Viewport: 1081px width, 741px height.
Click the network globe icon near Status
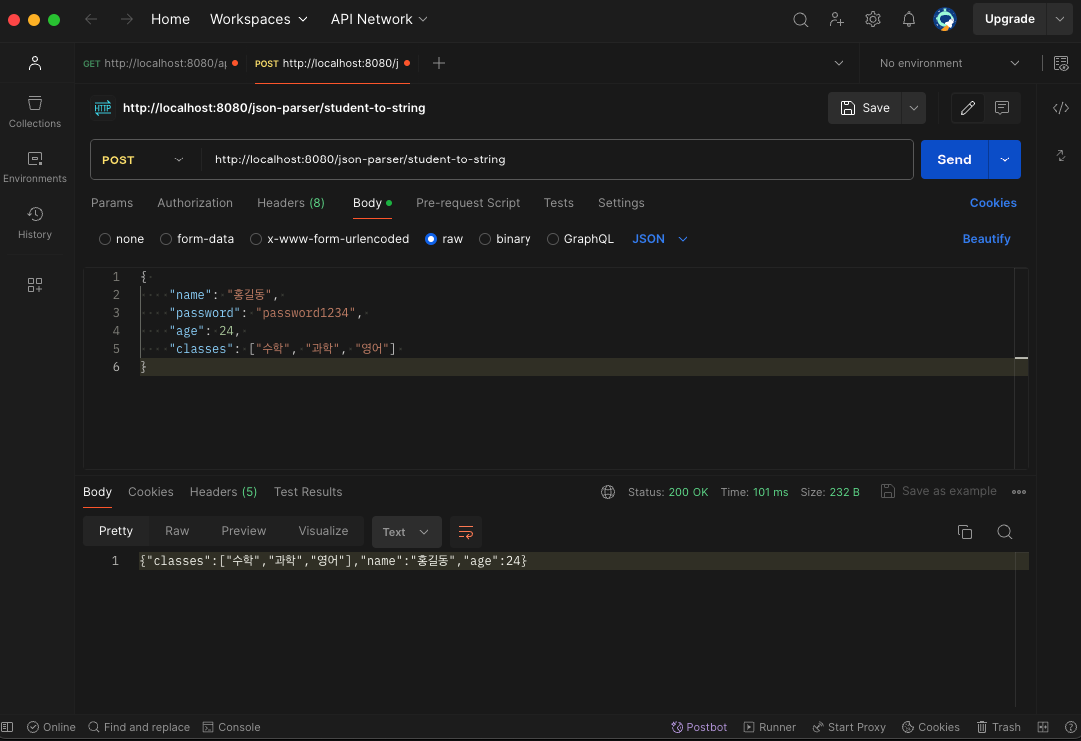[607, 492]
